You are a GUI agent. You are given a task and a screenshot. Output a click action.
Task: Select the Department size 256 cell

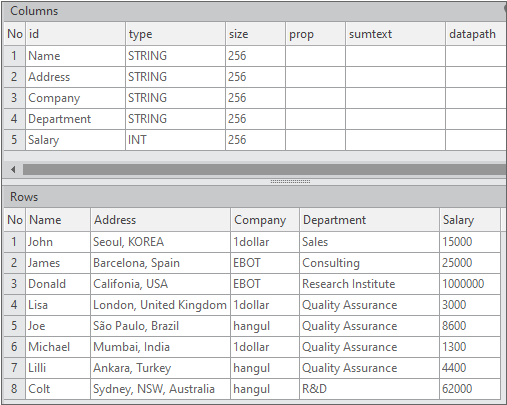click(x=255, y=119)
